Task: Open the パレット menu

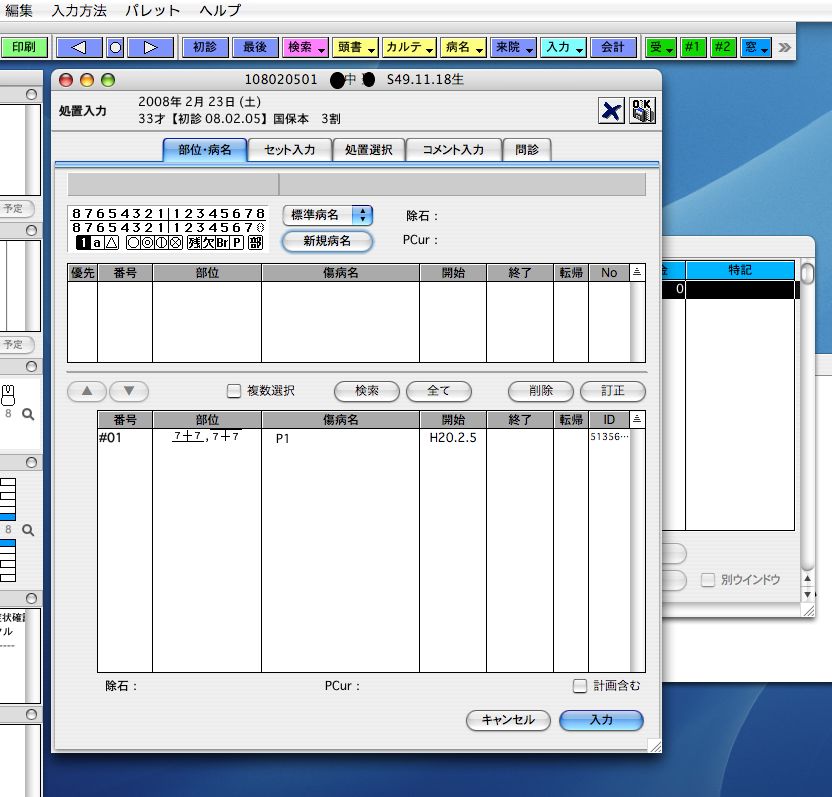Action: coord(153,10)
